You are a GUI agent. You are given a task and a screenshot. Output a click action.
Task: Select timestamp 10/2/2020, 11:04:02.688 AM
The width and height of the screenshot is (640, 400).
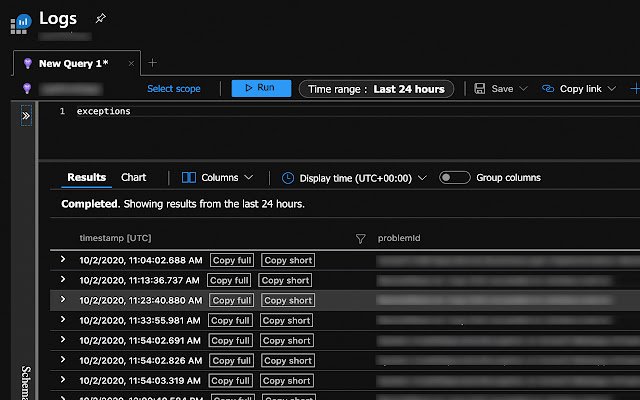click(x=141, y=260)
